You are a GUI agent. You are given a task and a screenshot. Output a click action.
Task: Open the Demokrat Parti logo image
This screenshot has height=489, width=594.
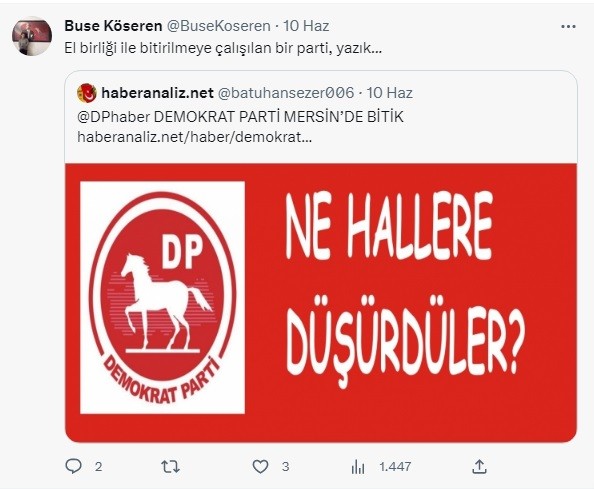coord(163,297)
